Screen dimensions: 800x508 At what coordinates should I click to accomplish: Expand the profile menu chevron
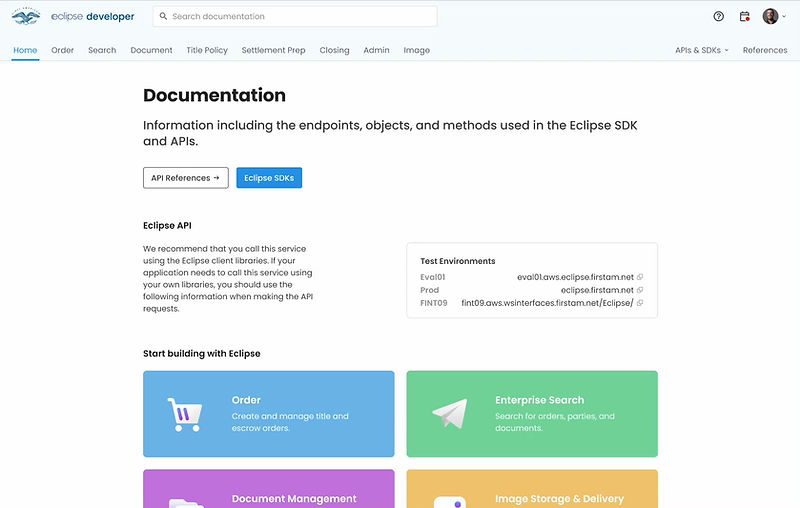point(784,16)
